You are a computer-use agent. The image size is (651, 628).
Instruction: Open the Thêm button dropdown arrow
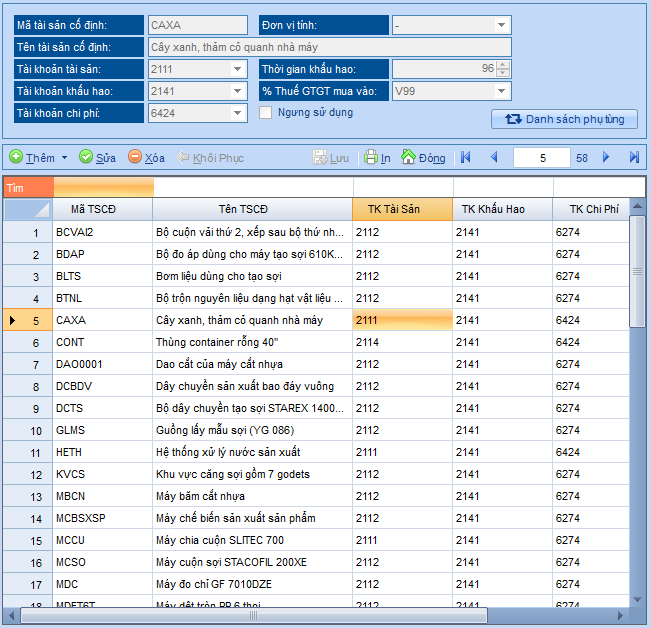coord(64,158)
